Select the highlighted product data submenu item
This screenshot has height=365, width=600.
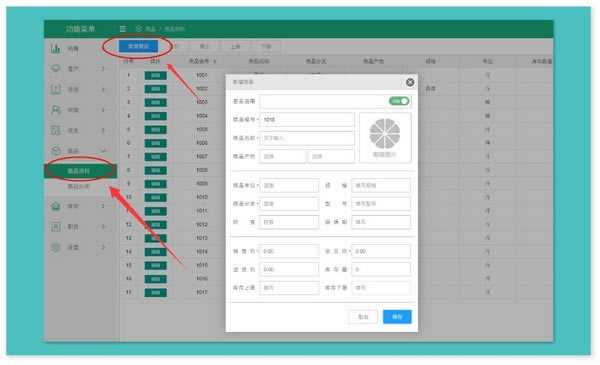(x=79, y=171)
